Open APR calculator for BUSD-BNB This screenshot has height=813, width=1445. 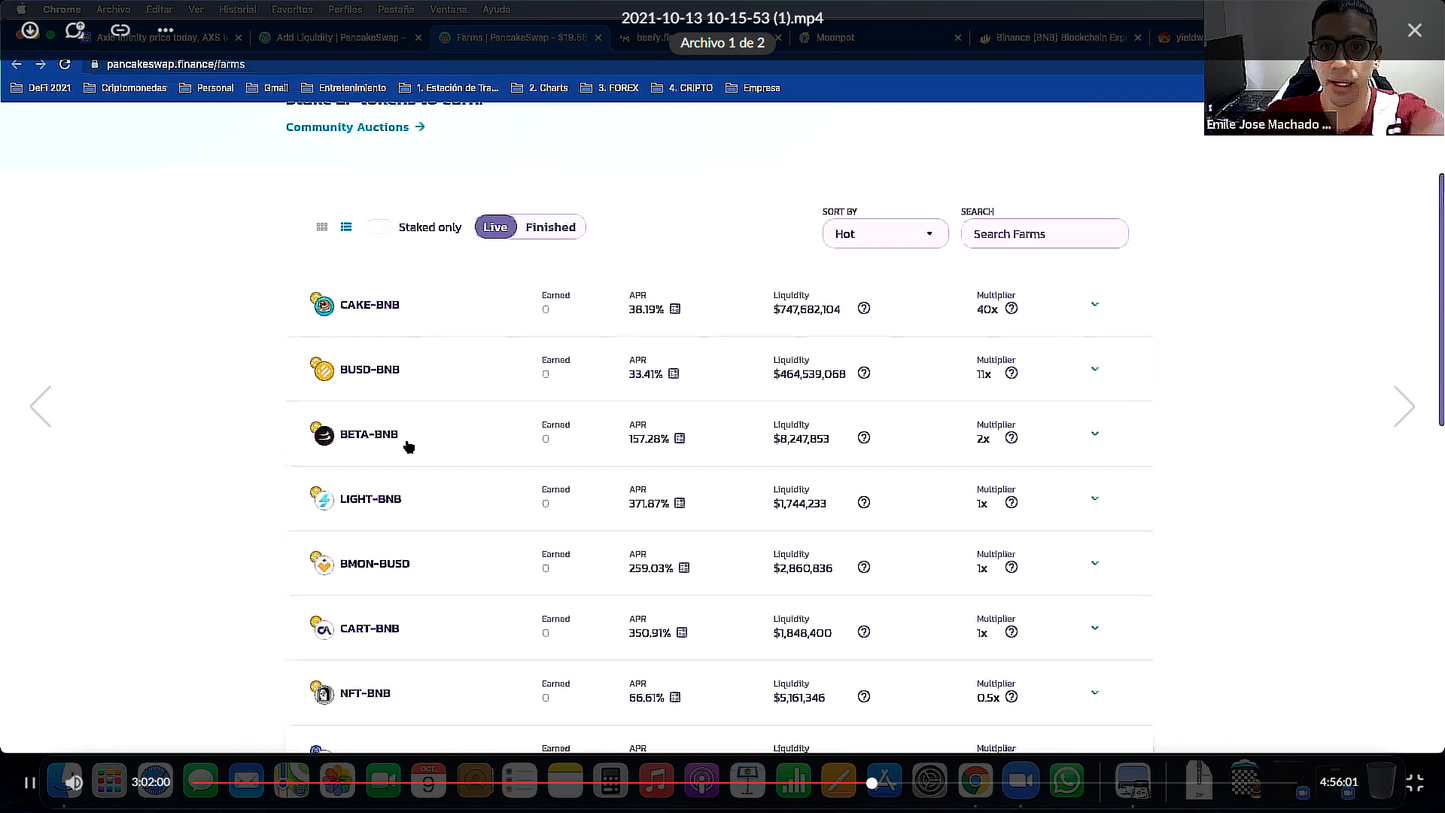[x=673, y=374]
